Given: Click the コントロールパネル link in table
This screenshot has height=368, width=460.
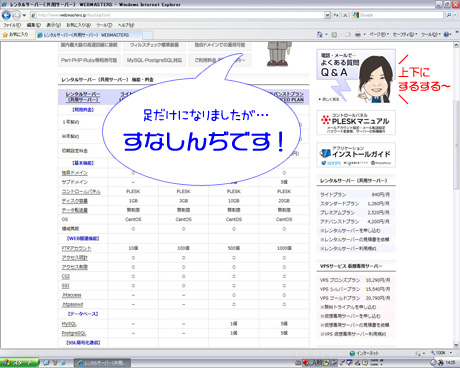Looking at the screenshot, I should click(x=81, y=192).
